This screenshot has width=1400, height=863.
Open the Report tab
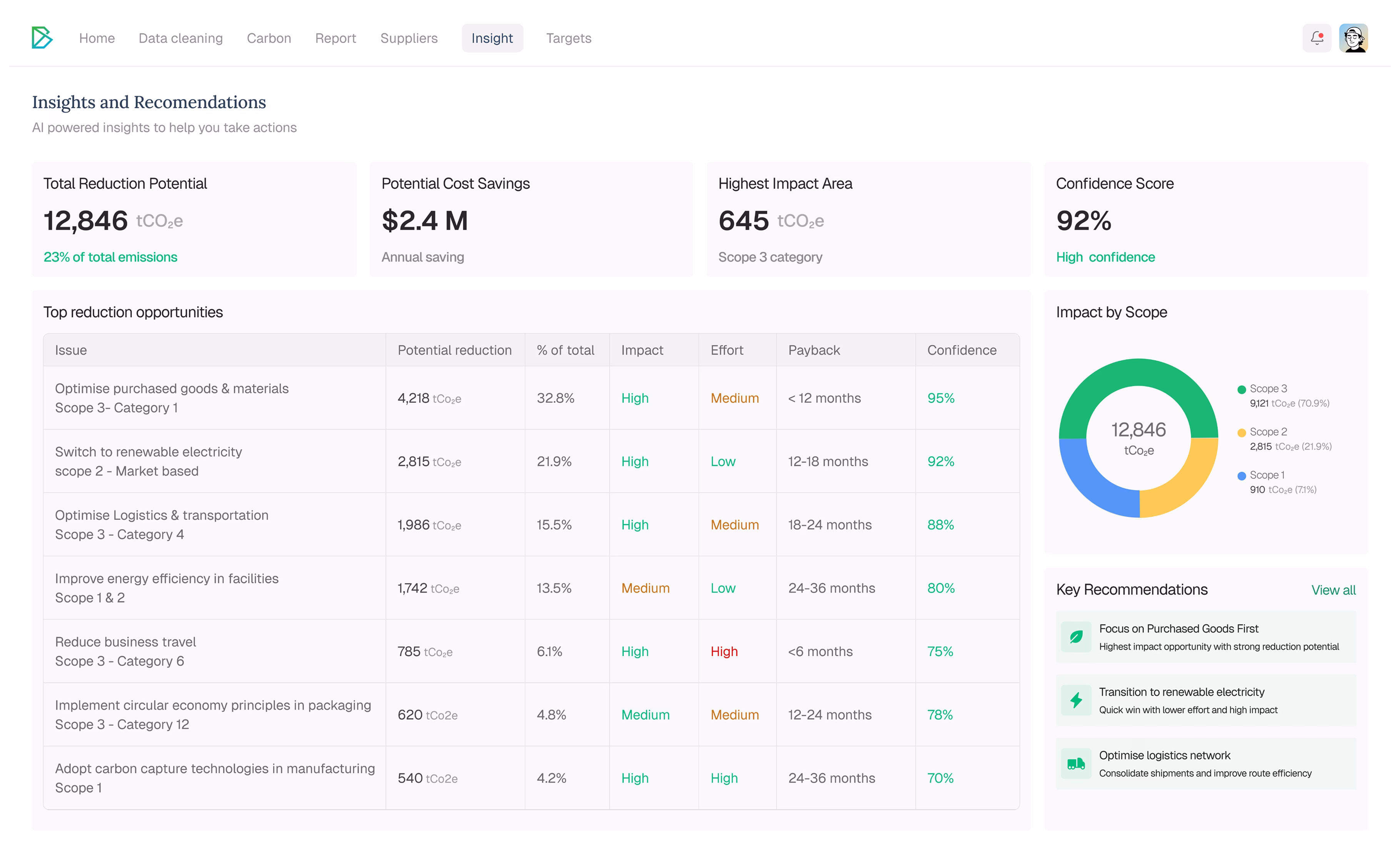click(335, 38)
